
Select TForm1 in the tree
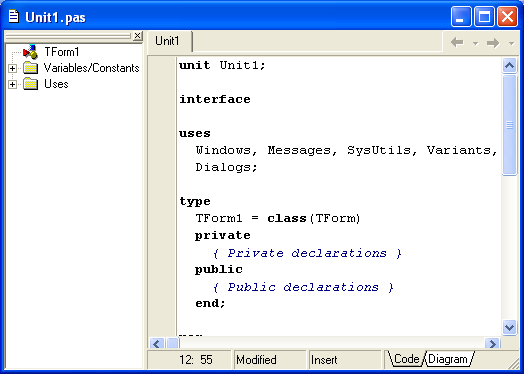pyautogui.click(x=62, y=52)
